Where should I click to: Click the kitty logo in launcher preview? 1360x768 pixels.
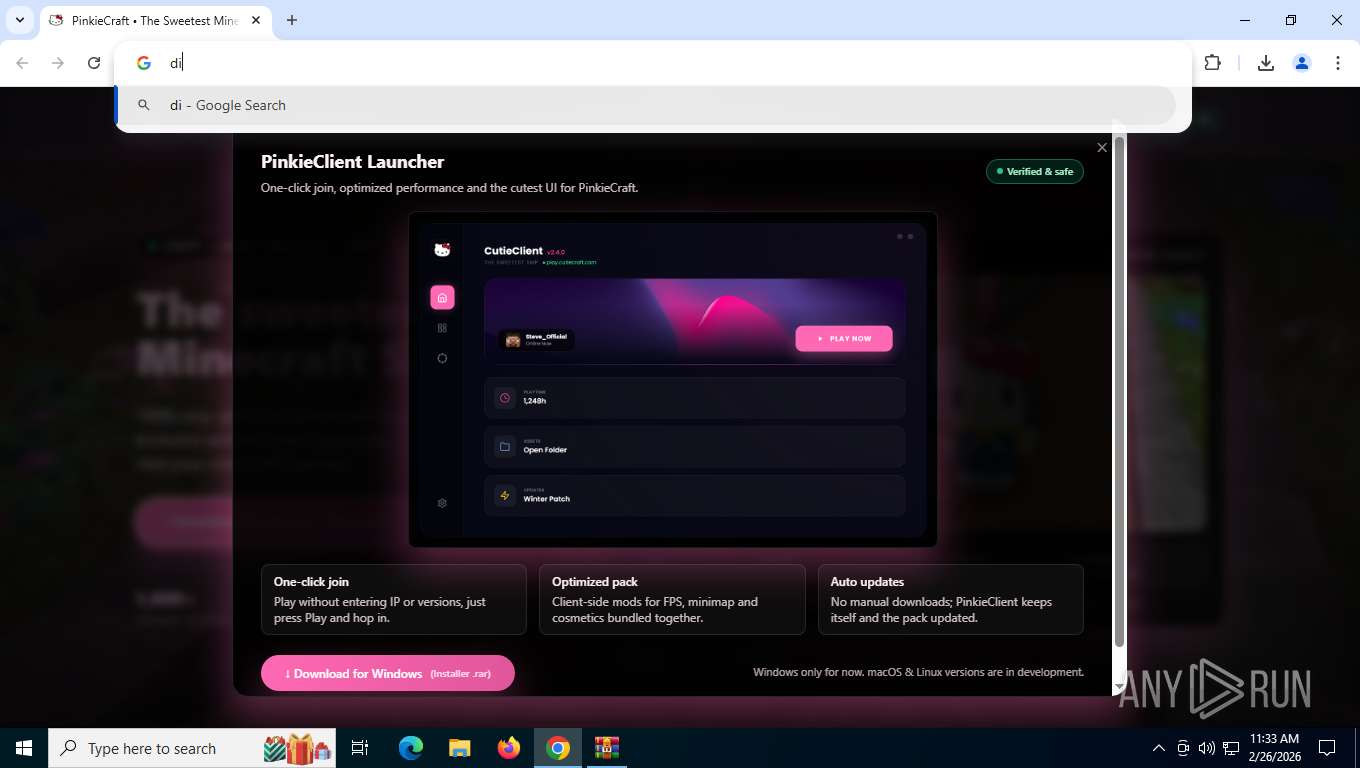(x=442, y=250)
